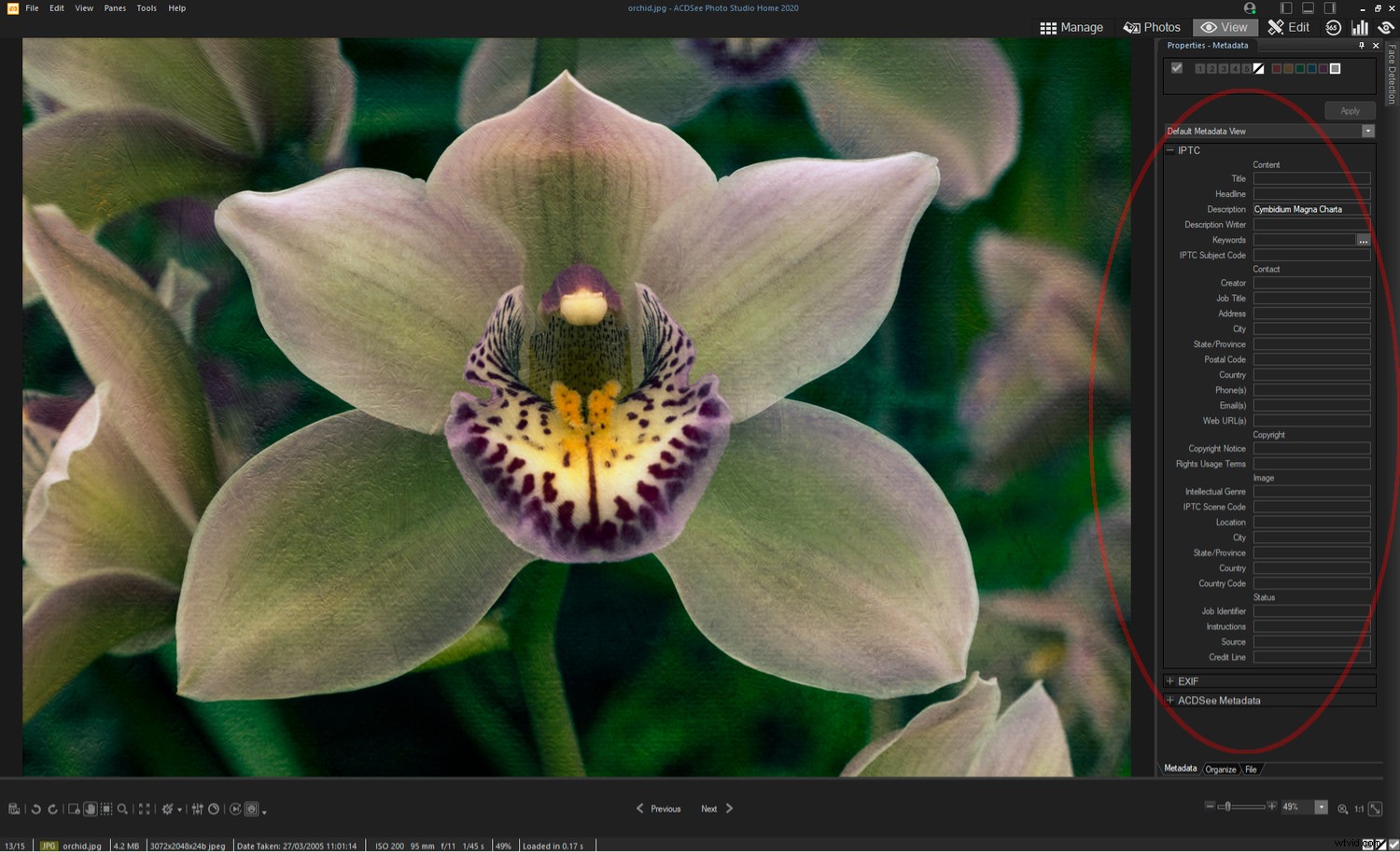Select the Pan tool in bottom toolbar
The height and width of the screenshot is (852, 1400).
91,809
